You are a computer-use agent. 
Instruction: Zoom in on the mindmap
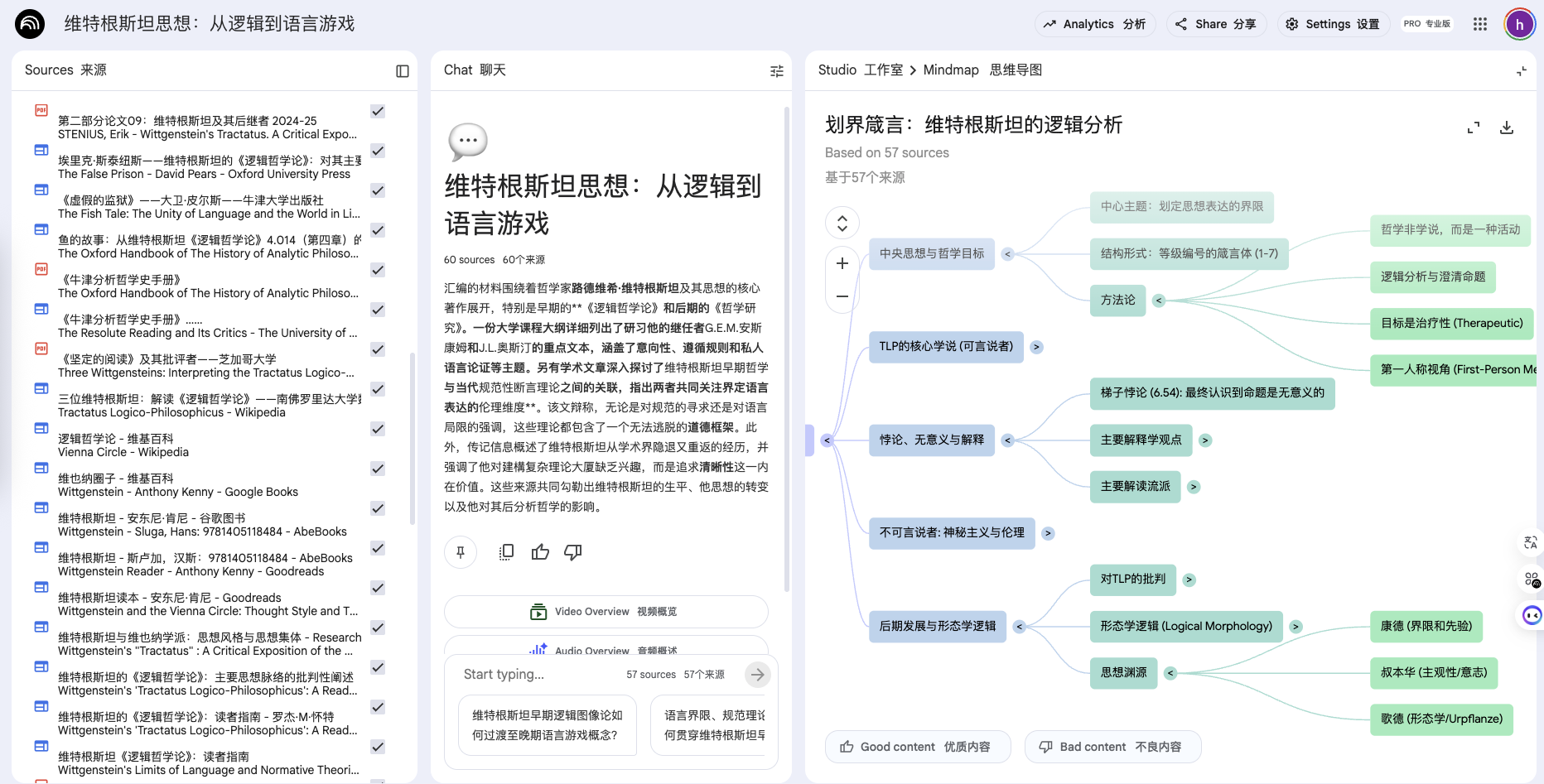(x=842, y=263)
